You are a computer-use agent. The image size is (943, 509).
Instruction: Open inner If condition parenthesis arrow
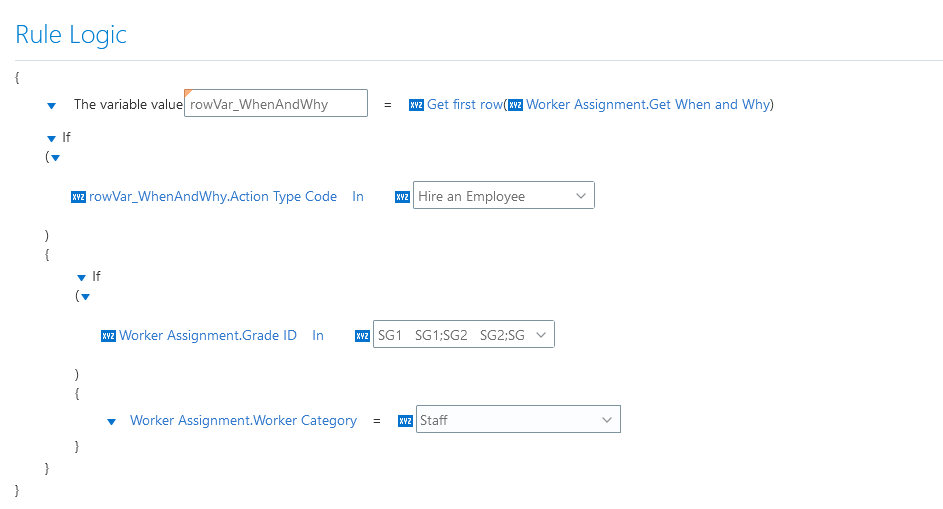click(x=86, y=297)
